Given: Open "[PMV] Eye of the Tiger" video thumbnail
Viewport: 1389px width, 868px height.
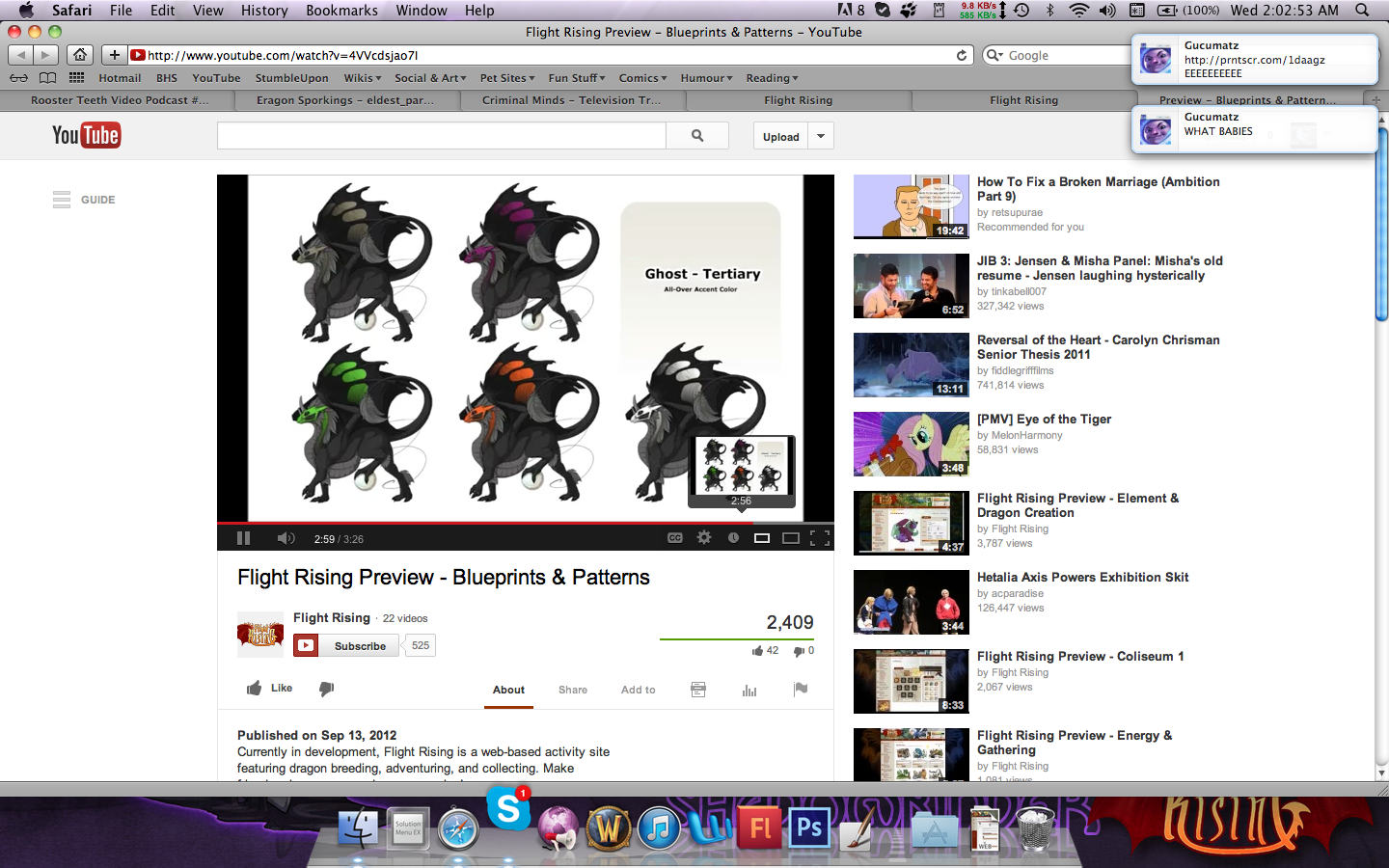Looking at the screenshot, I should [x=912, y=444].
